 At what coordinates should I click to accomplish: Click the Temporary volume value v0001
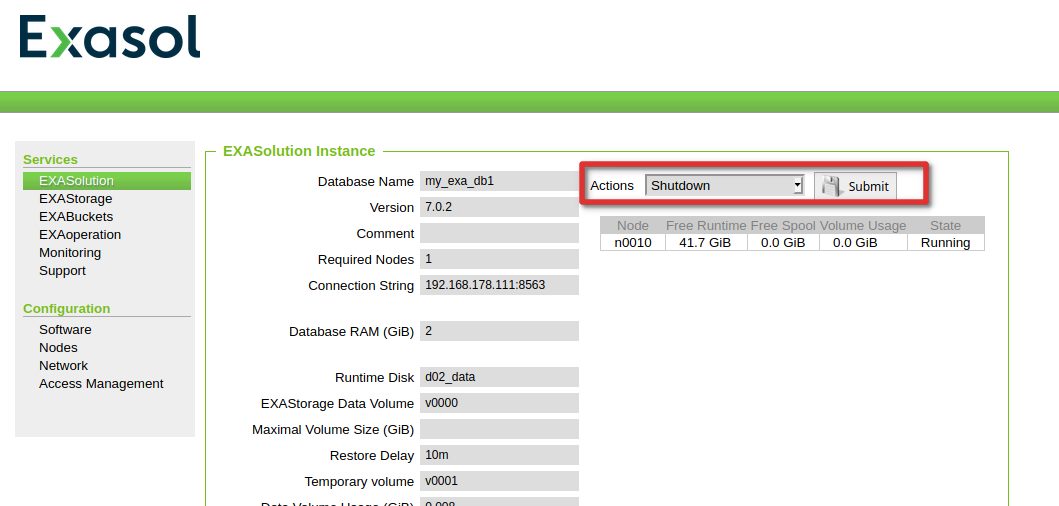(499, 482)
